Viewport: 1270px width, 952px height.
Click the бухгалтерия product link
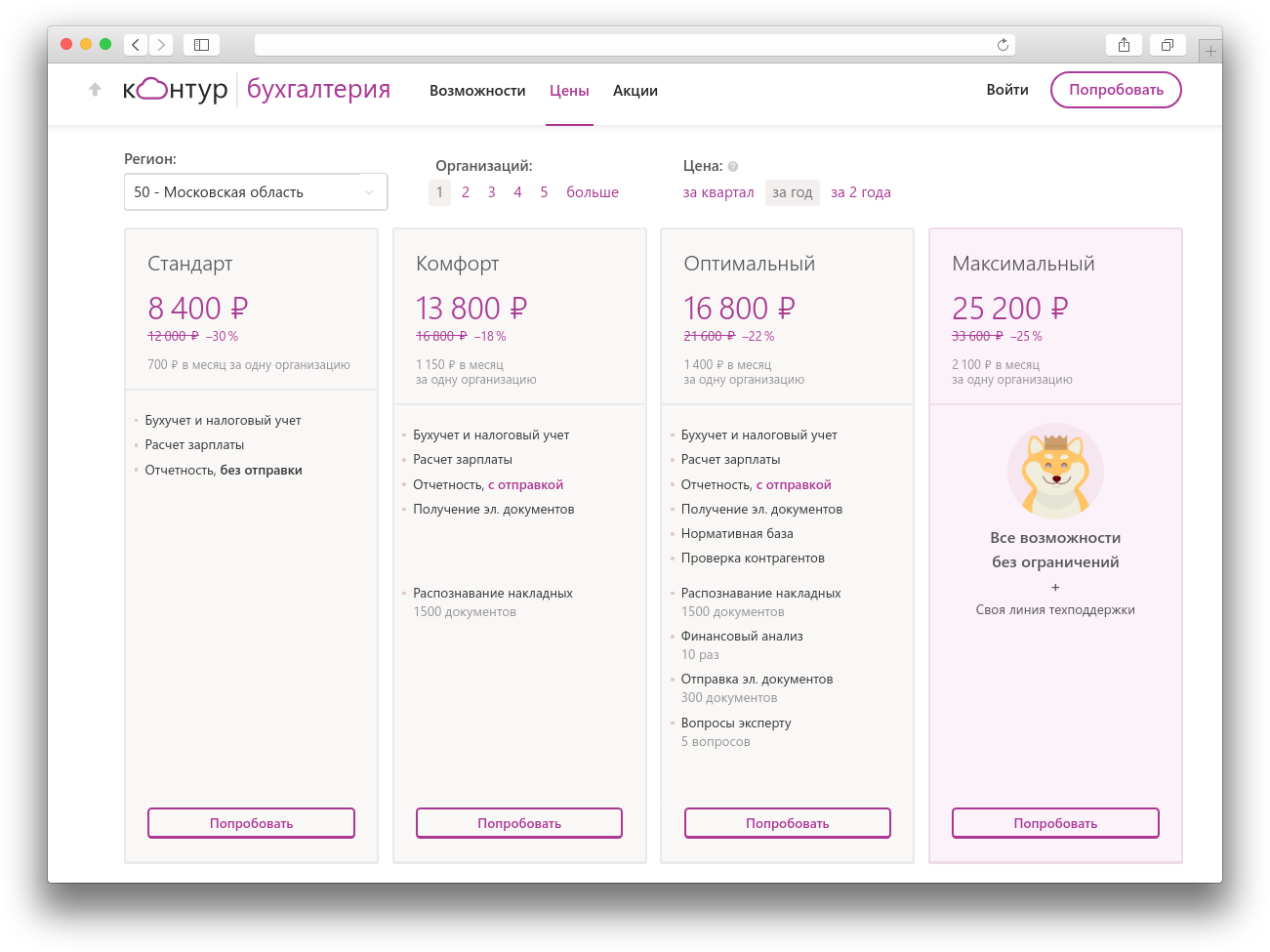pyautogui.click(x=318, y=90)
